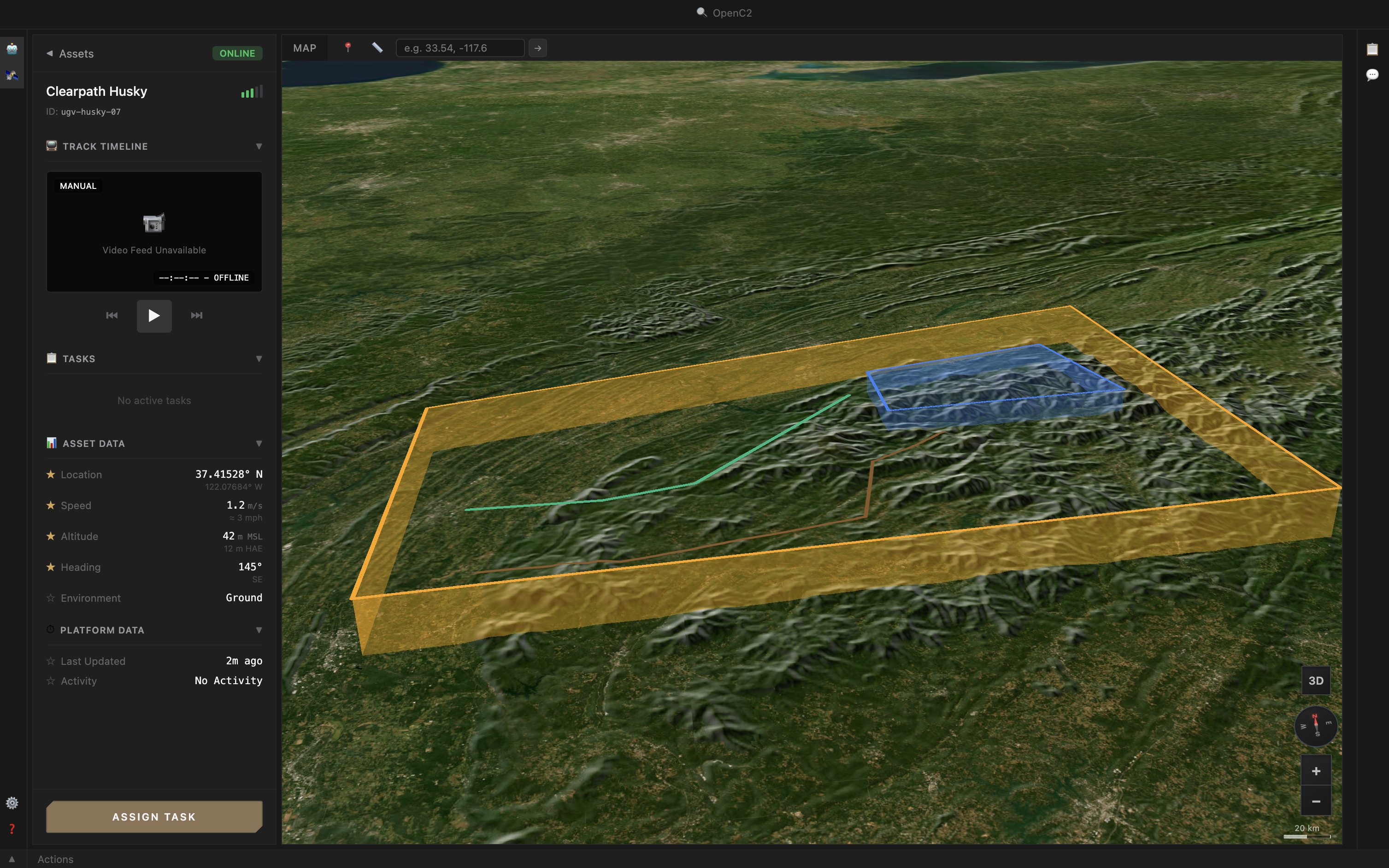The image size is (1389, 868).
Task: Click the compass to reset north
Action: 1316,726
